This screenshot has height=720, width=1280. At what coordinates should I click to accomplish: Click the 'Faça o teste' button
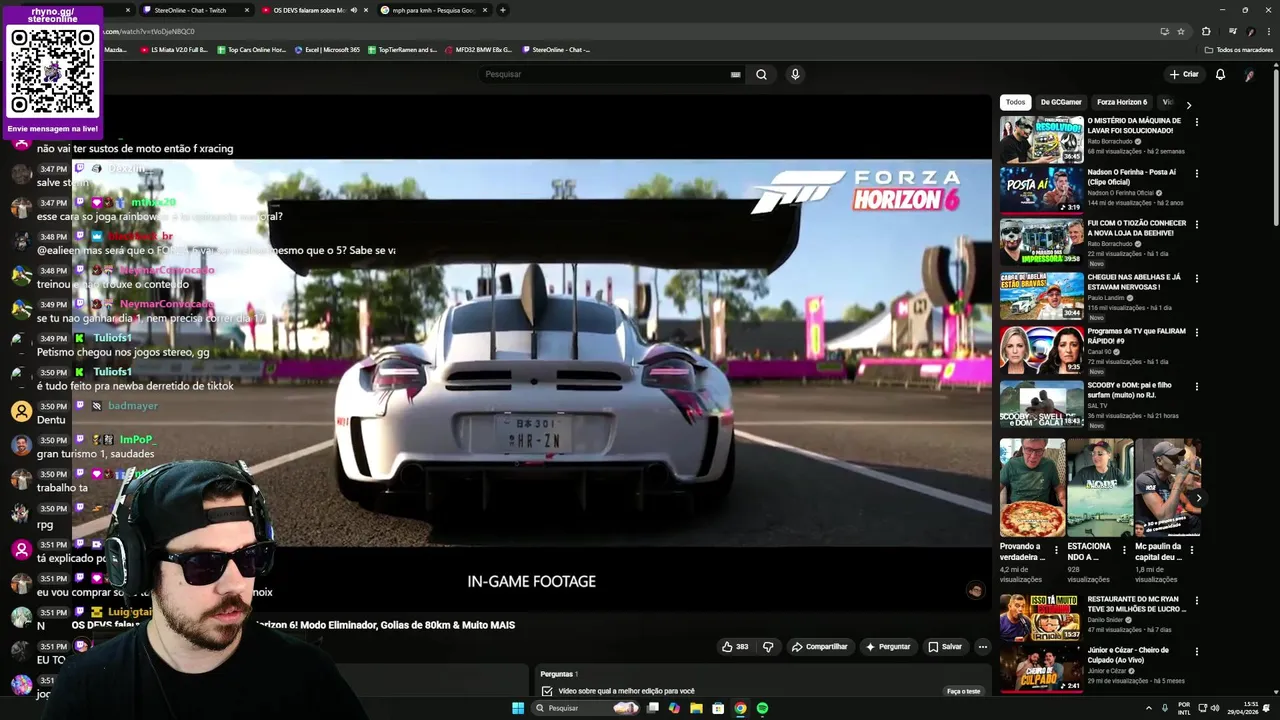click(964, 691)
